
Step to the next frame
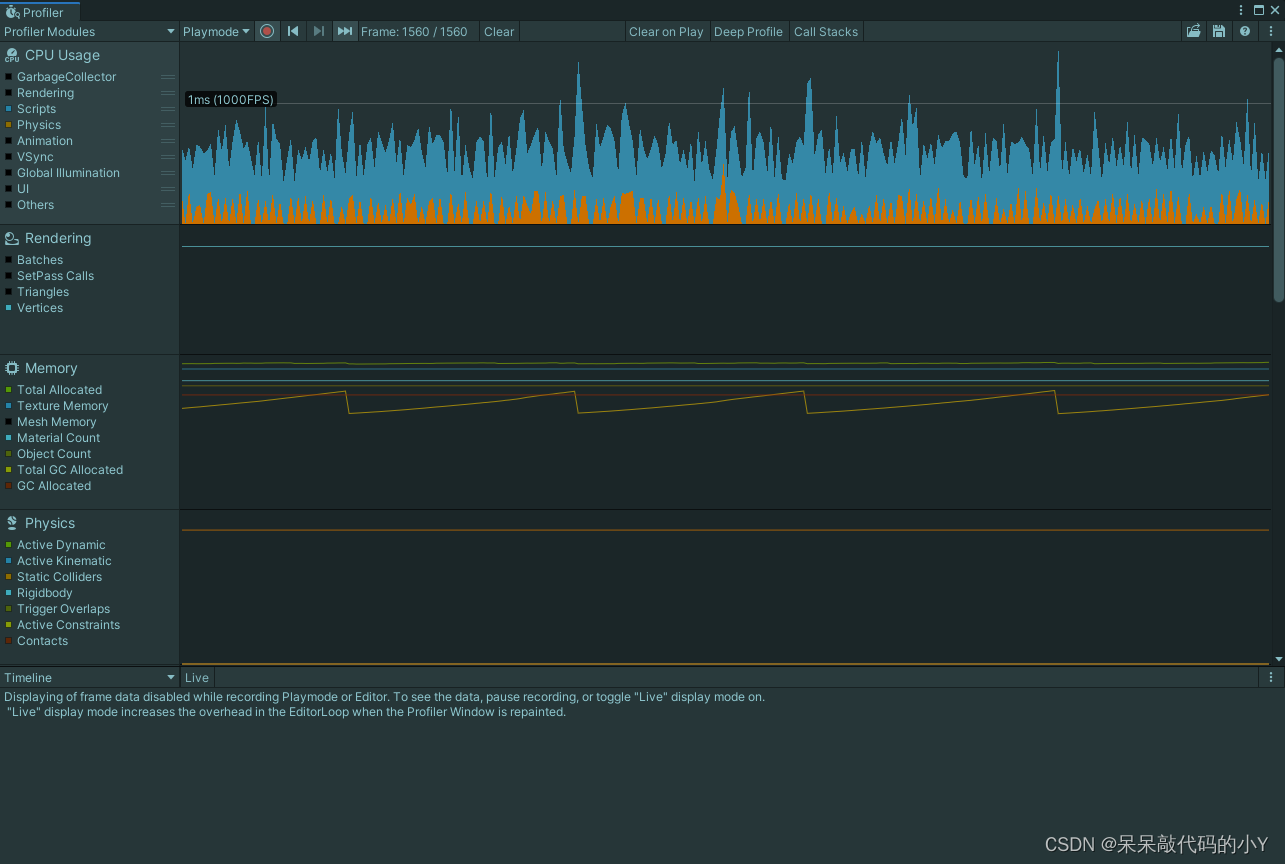coord(319,31)
